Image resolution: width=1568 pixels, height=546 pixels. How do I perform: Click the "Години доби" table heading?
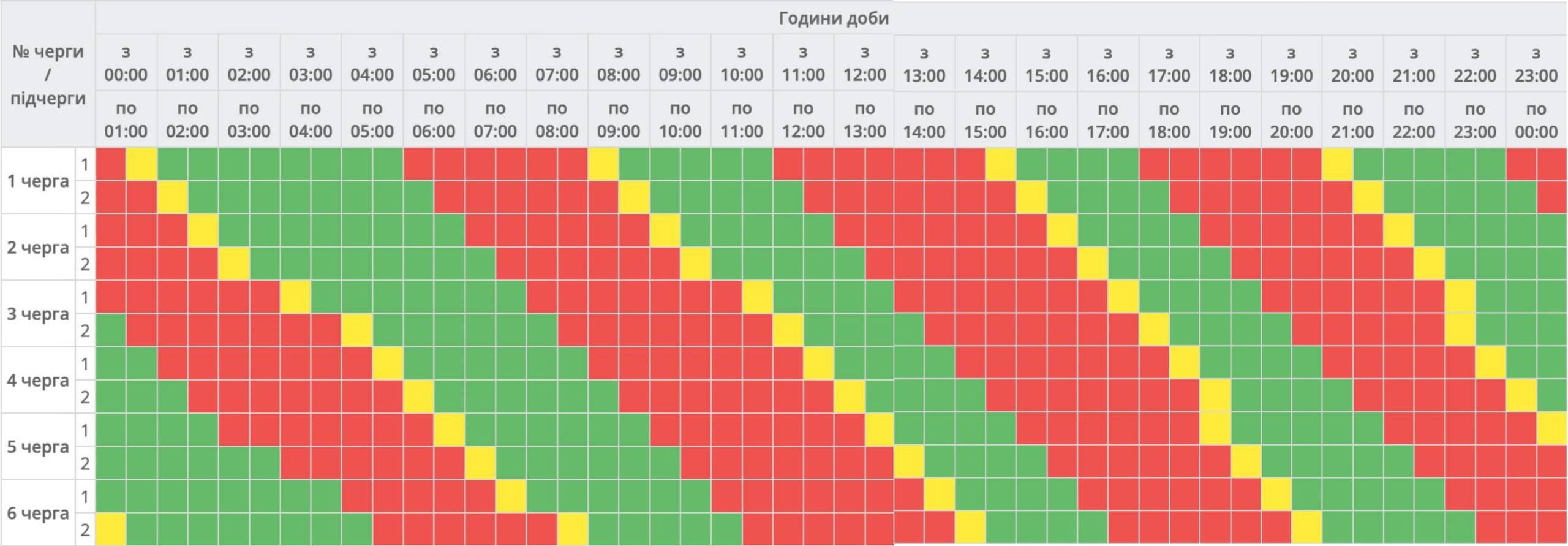click(x=833, y=18)
